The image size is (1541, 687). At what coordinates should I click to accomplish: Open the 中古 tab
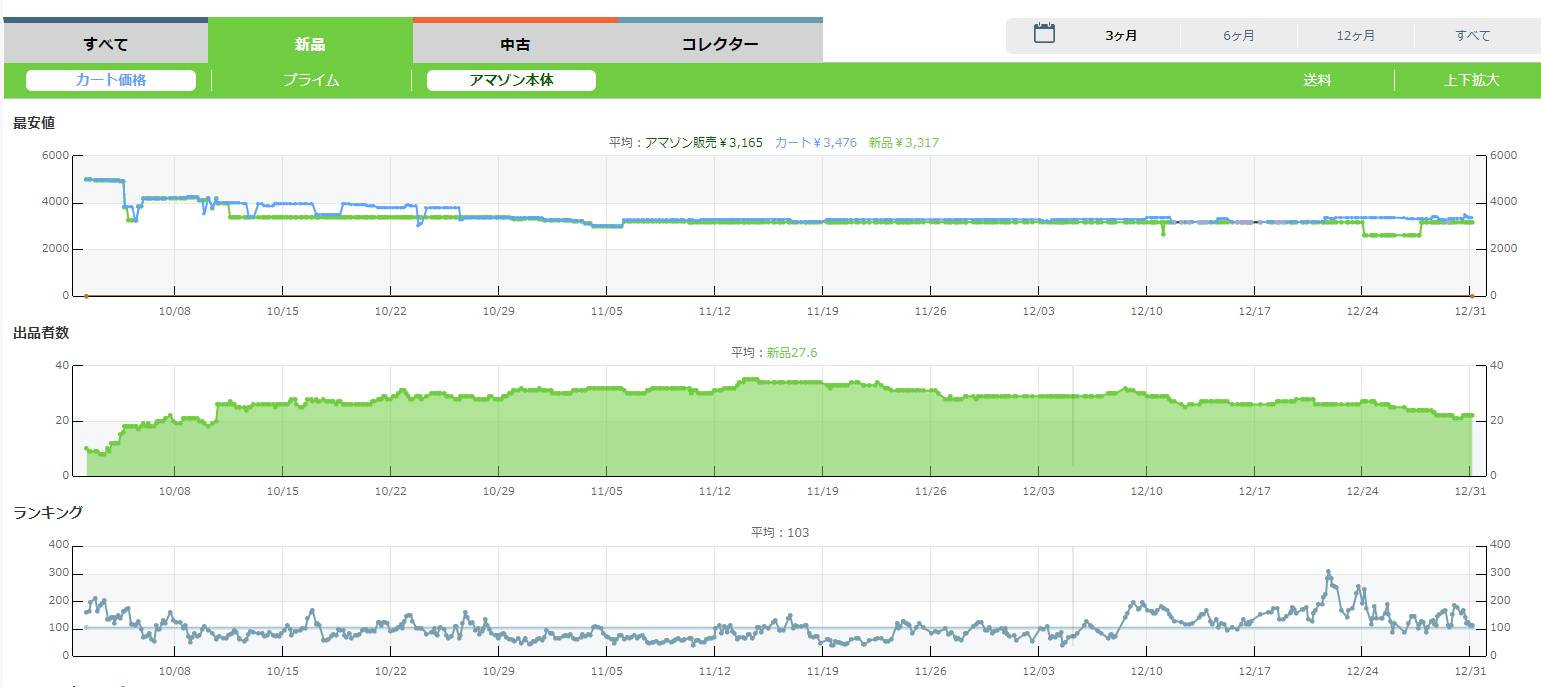[x=515, y=44]
